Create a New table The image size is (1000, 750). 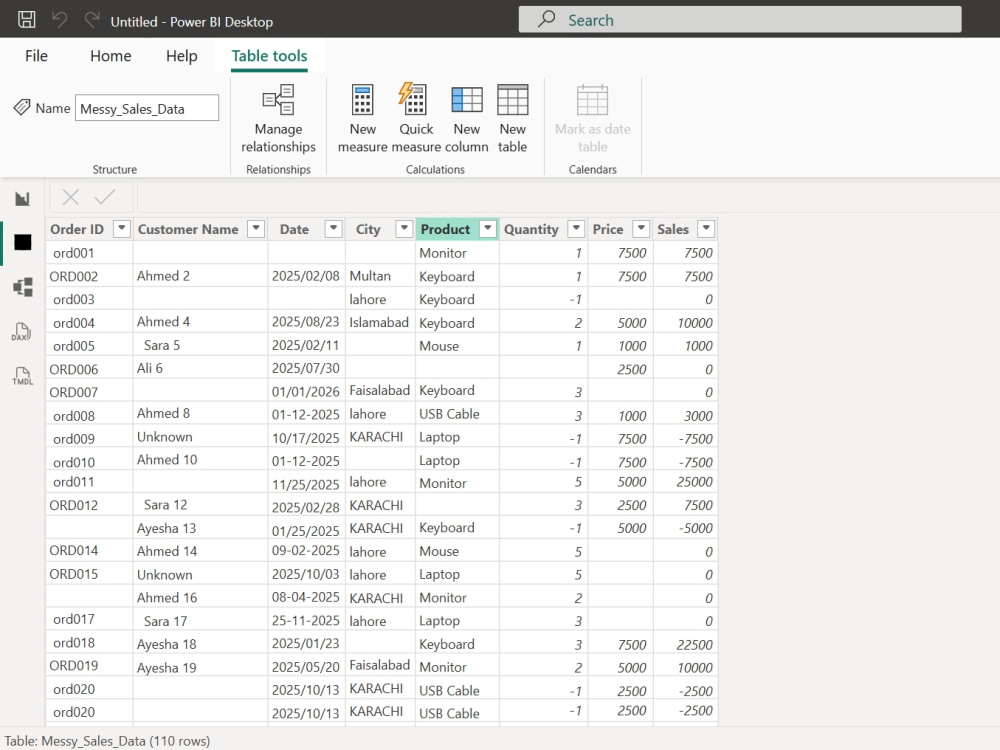click(x=513, y=119)
